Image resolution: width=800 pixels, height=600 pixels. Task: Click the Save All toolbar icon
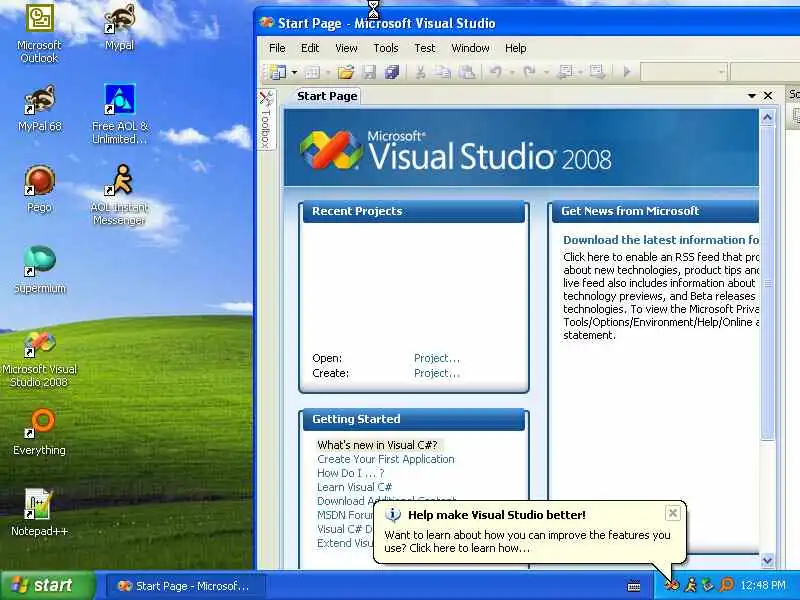[392, 72]
